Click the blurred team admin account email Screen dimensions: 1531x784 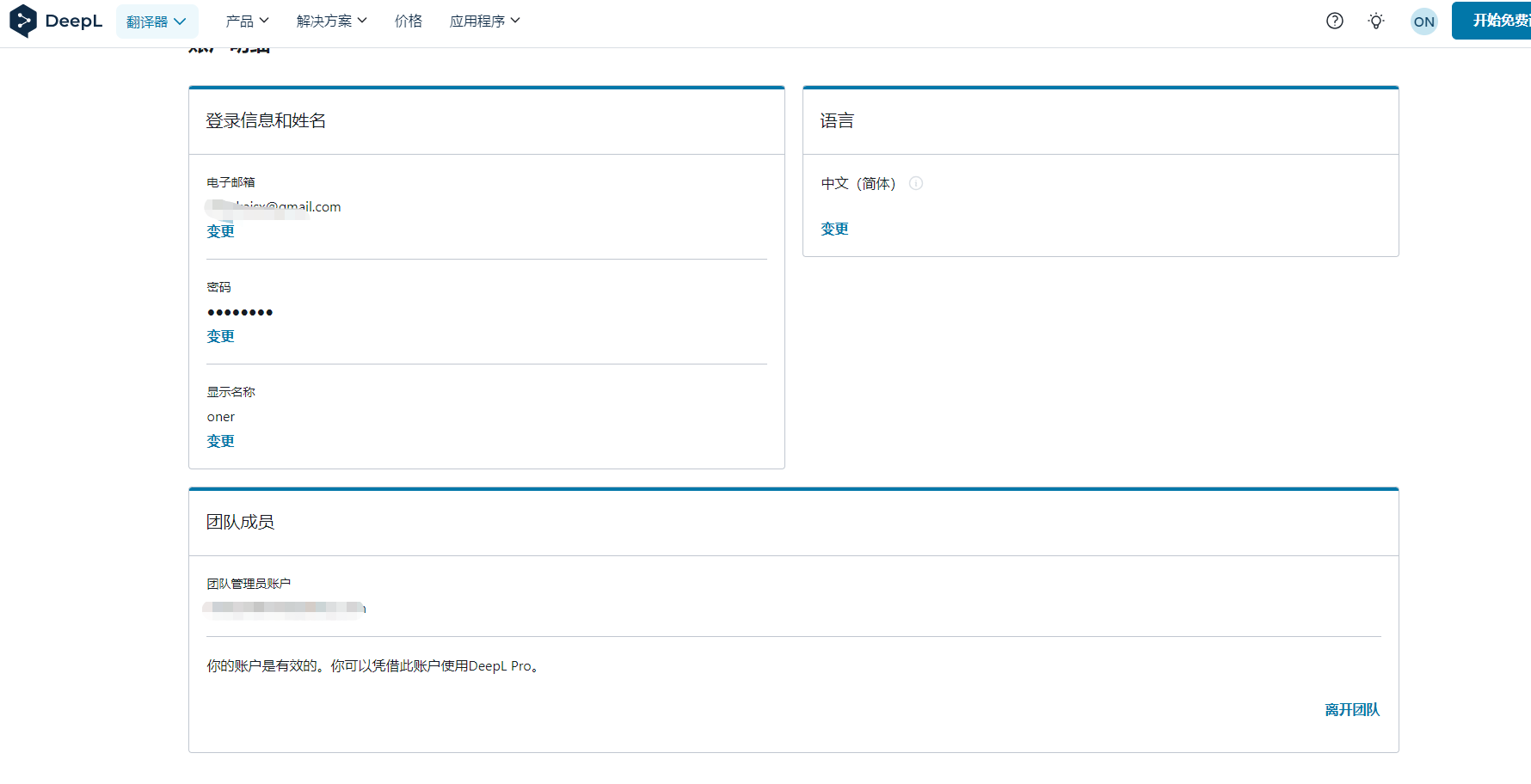tap(285, 608)
